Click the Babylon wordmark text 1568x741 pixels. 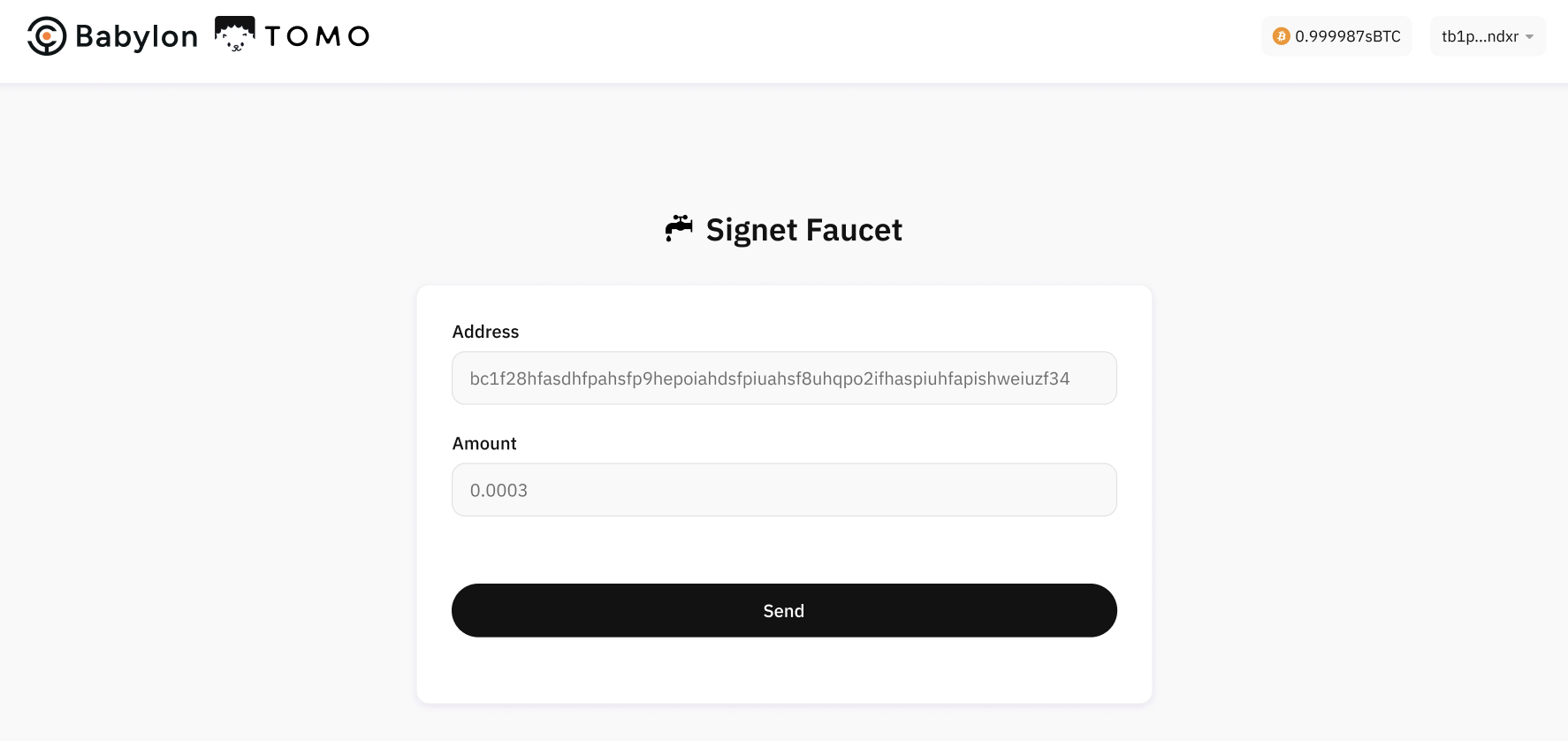click(136, 36)
